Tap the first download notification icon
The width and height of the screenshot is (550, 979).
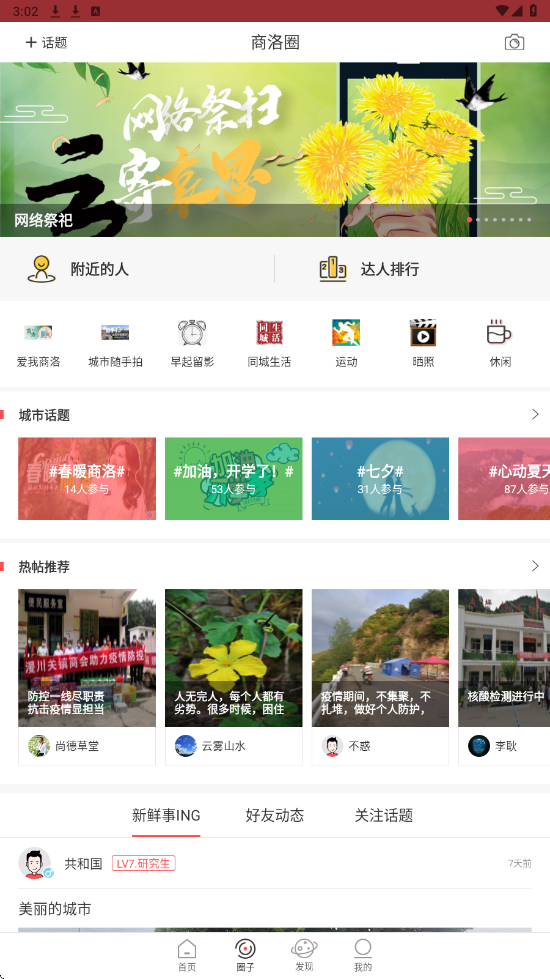click(56, 11)
